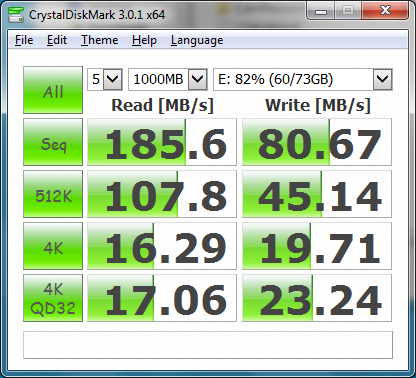
Task: Click the empty comment field at bottom
Action: click(x=208, y=345)
